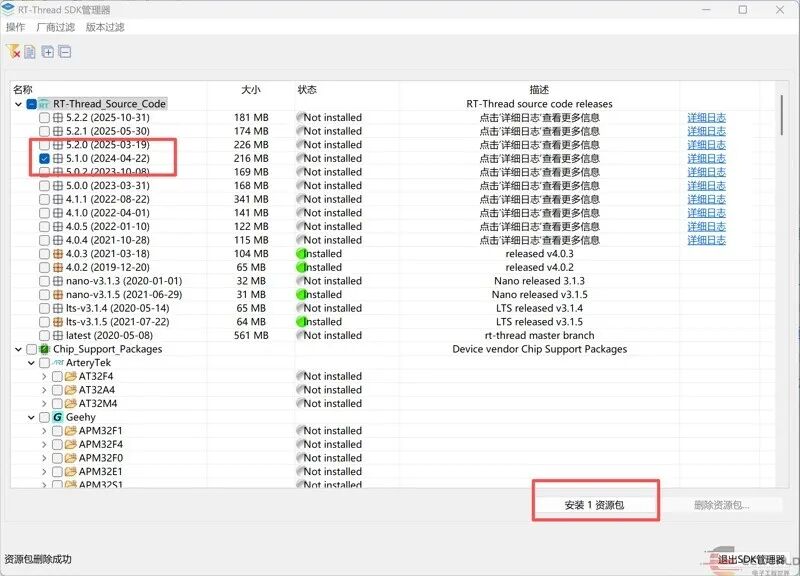Image resolution: width=800 pixels, height=576 pixels.
Task: Click the AT32M4 folder icon
Action: click(x=70, y=404)
